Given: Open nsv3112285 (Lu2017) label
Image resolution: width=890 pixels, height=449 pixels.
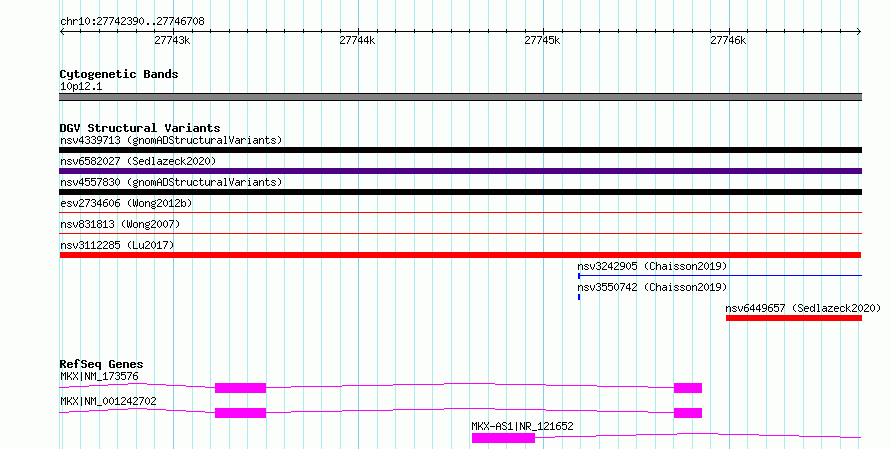Looking at the screenshot, I should (117, 245).
